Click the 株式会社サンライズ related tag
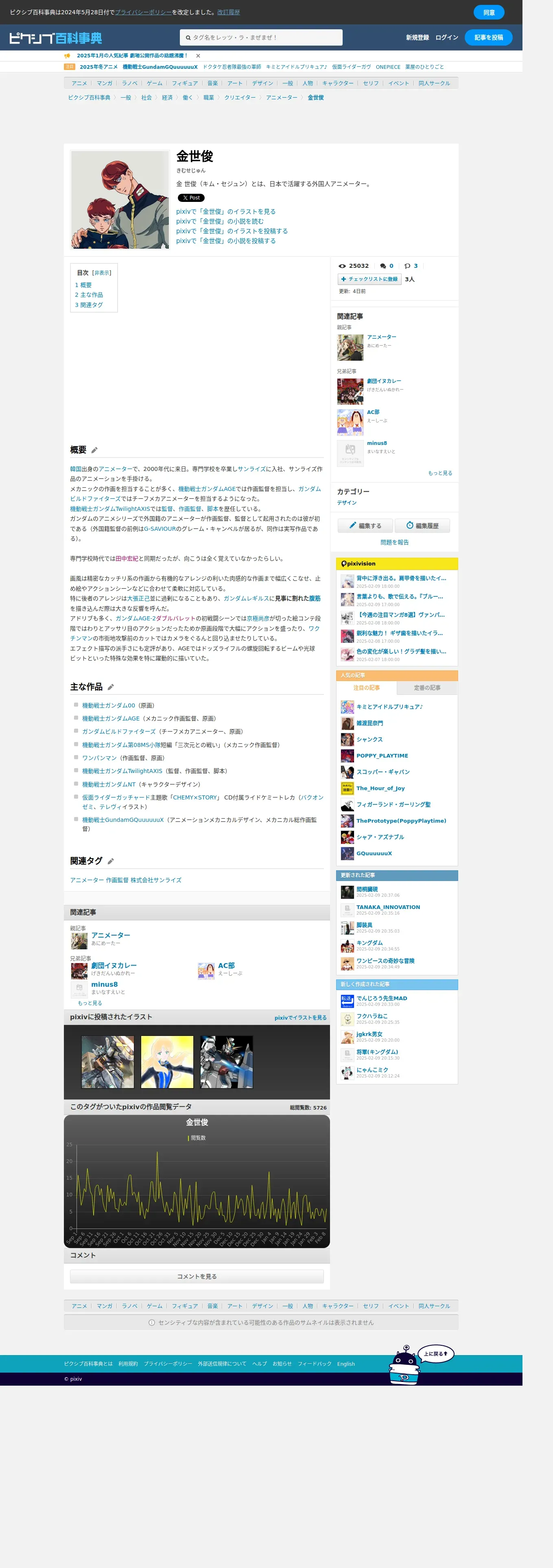The height and width of the screenshot is (1568, 553). pos(156,880)
